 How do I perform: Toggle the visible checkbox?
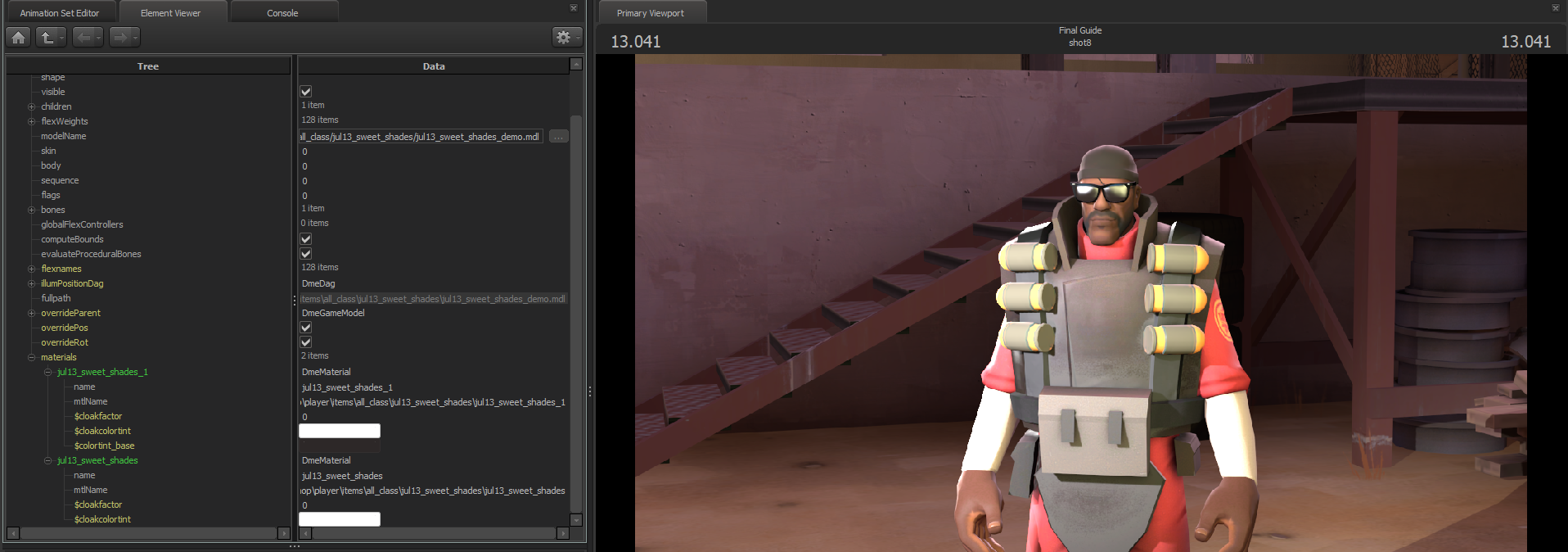coord(306,92)
